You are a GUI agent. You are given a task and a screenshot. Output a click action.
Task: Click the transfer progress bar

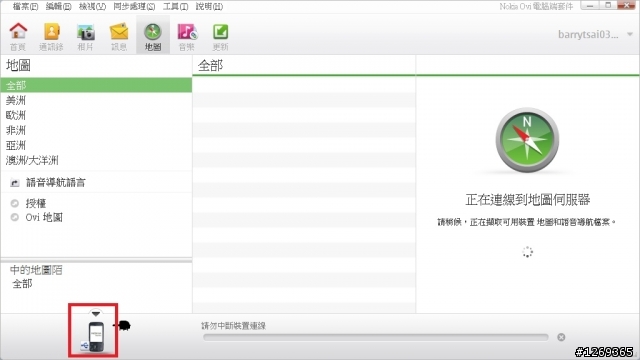(376, 337)
